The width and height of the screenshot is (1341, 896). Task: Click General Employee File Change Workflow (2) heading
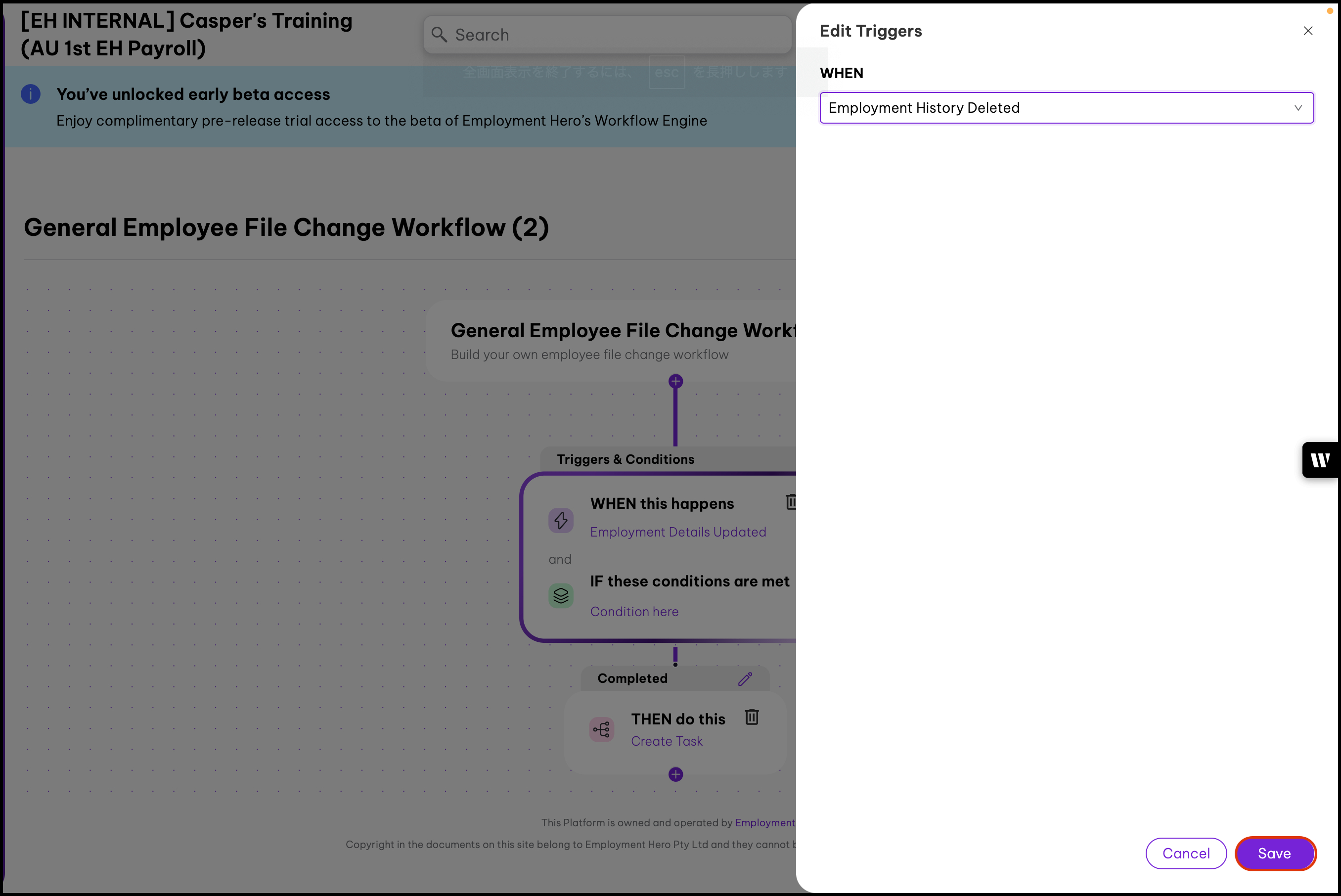[x=286, y=227]
